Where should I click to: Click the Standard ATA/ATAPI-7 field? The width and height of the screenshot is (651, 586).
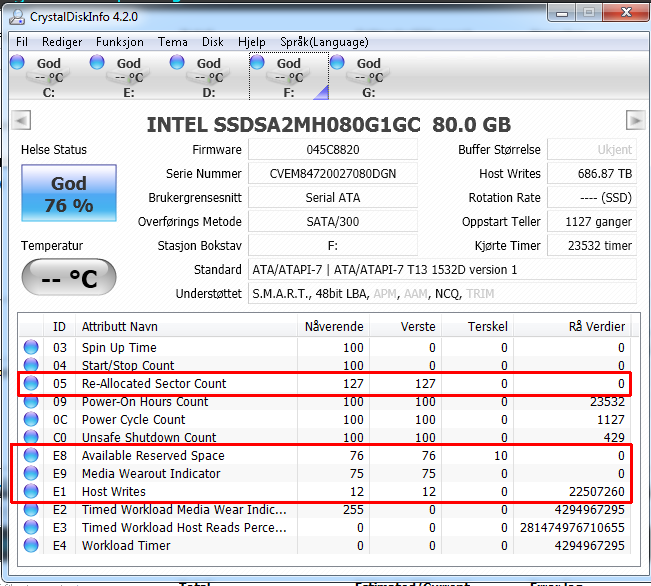click(442, 270)
